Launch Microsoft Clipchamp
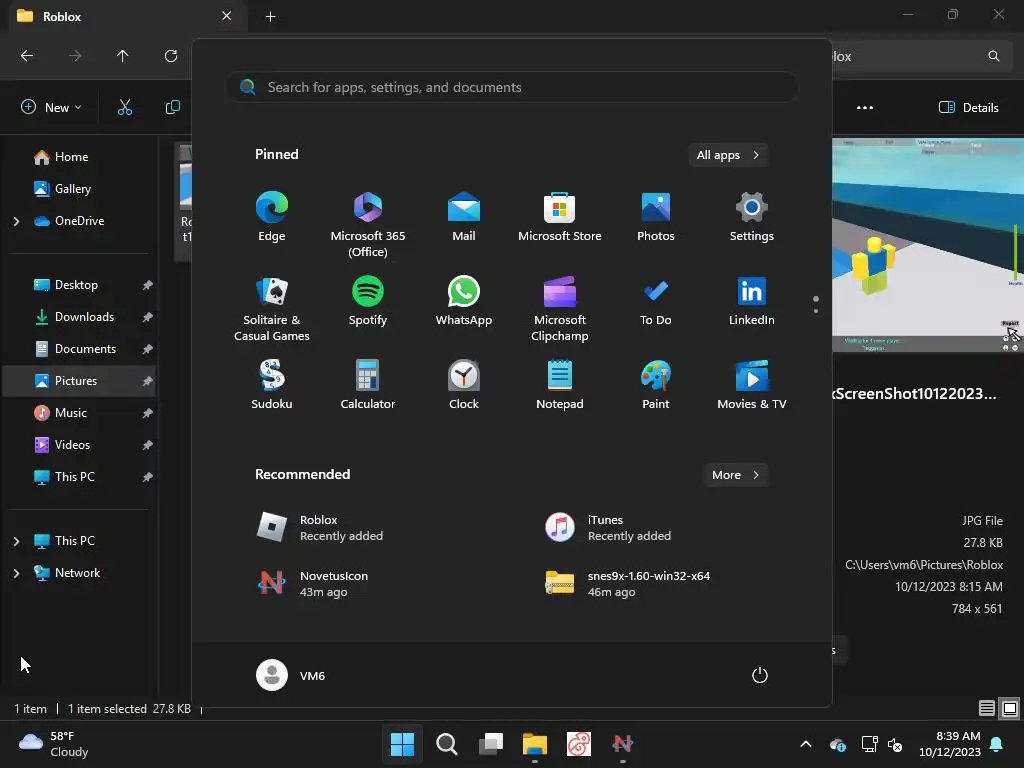The width and height of the screenshot is (1024, 768). (560, 309)
